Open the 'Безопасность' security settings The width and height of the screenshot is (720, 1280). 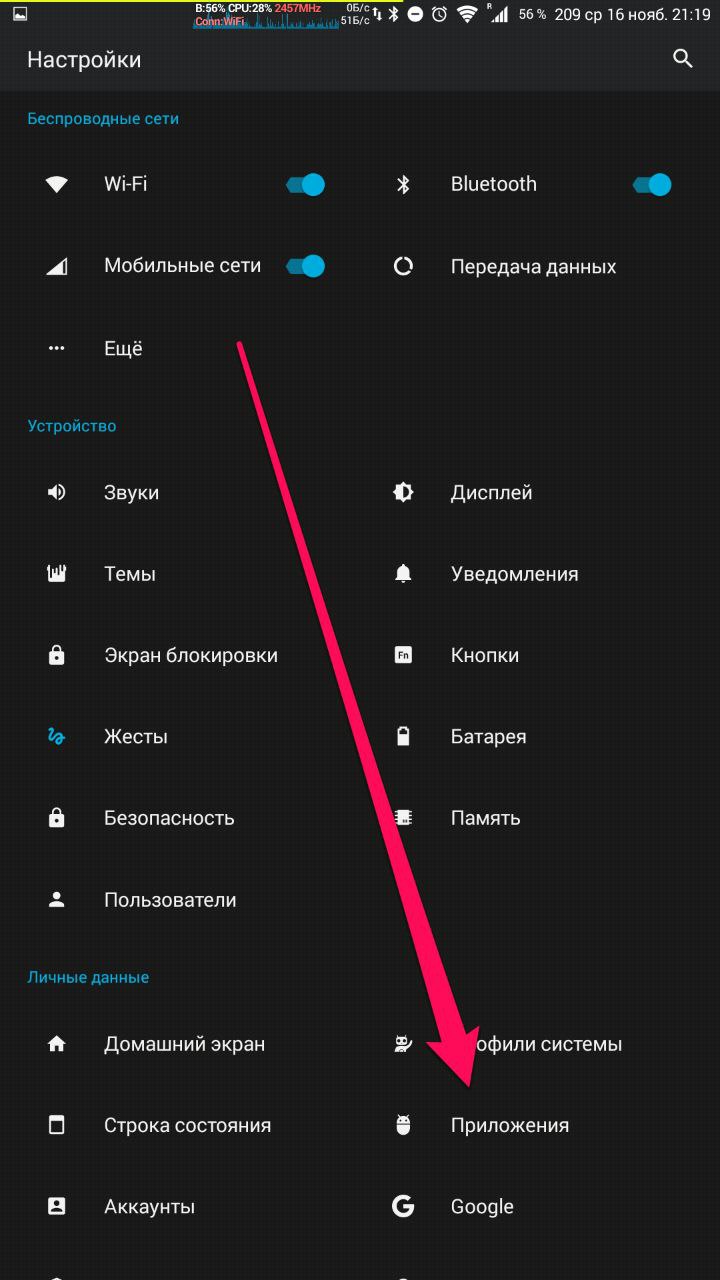(169, 818)
